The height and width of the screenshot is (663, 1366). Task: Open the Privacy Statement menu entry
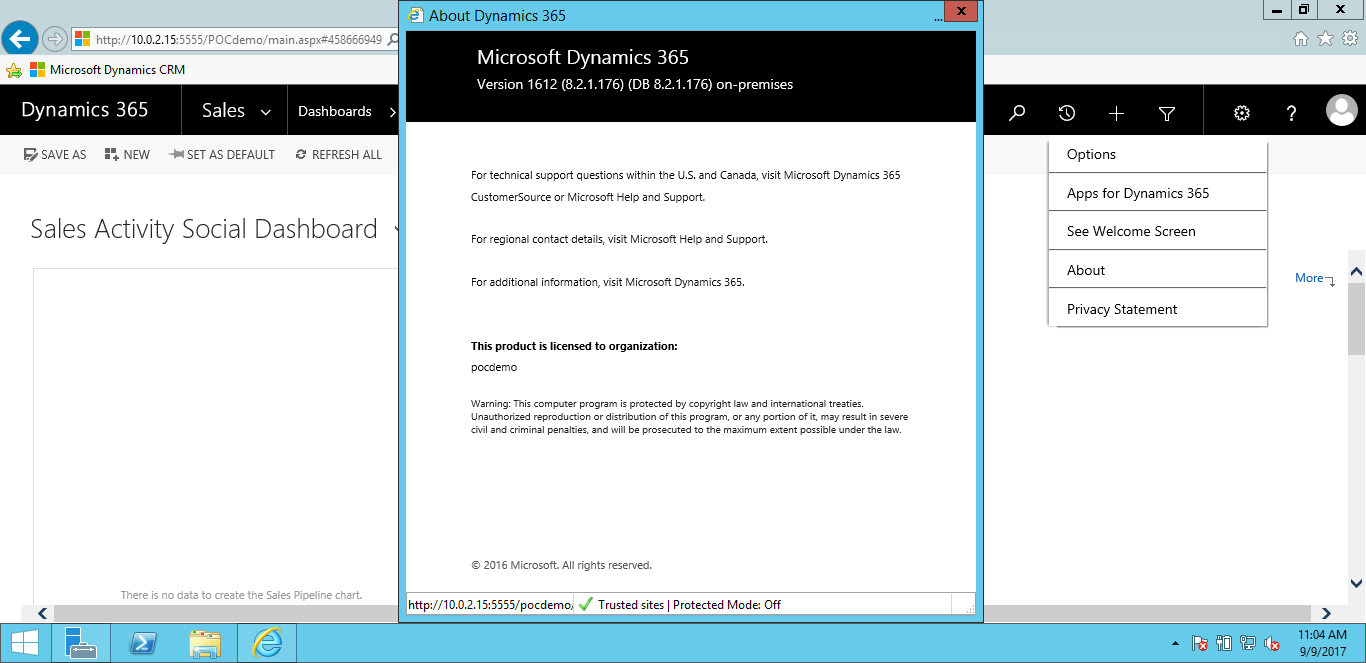[1121, 308]
